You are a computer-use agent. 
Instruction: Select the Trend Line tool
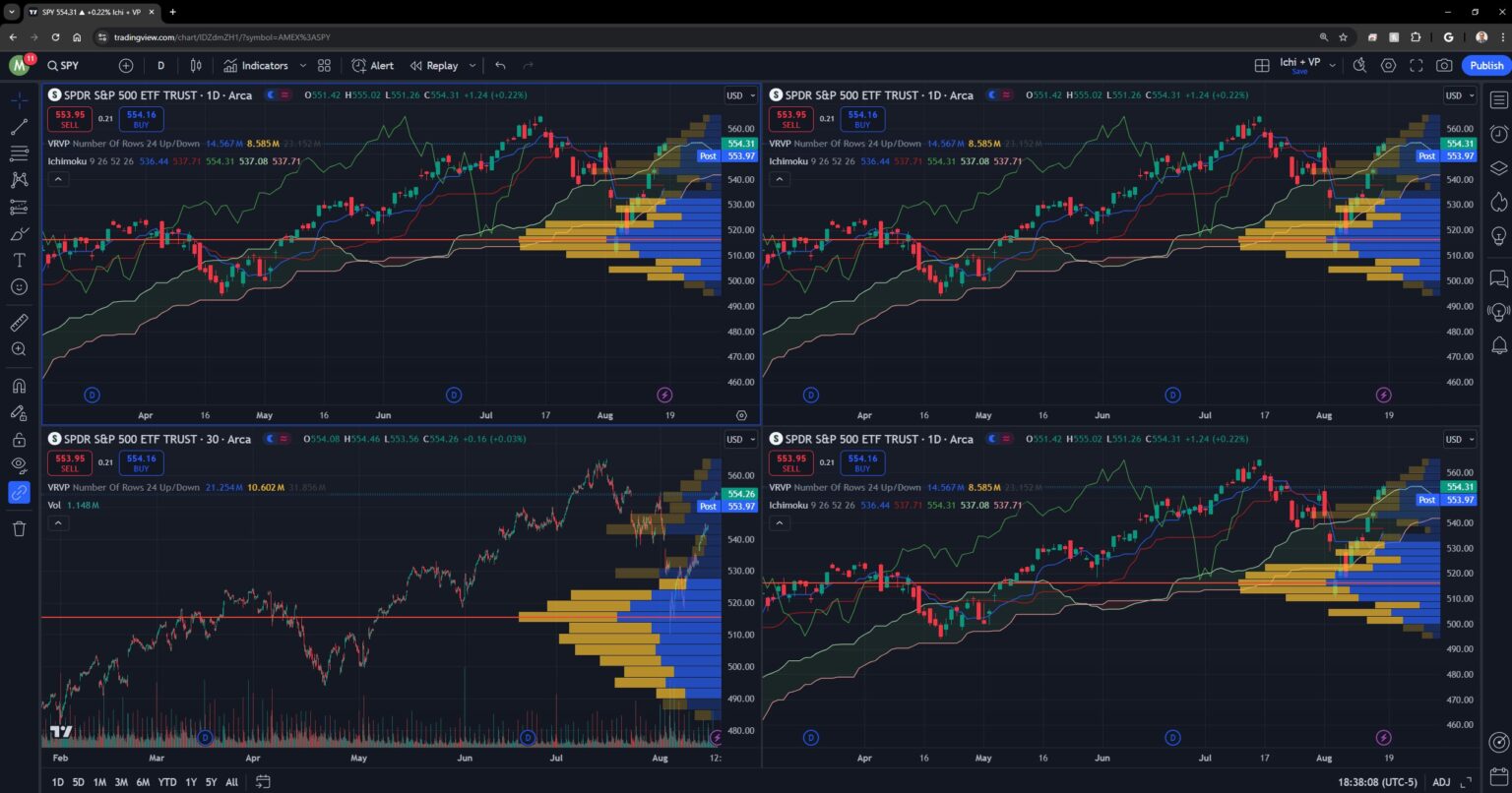pos(20,128)
